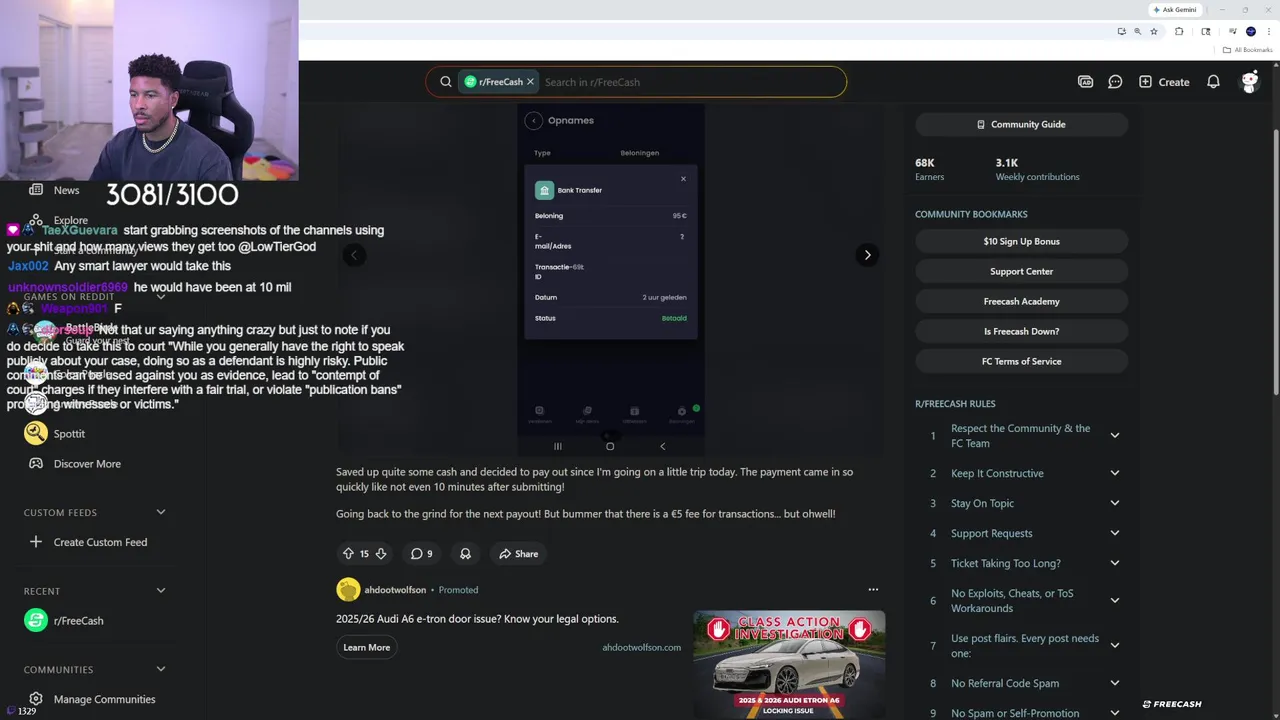Open the Audi class action ad image

coord(789,664)
